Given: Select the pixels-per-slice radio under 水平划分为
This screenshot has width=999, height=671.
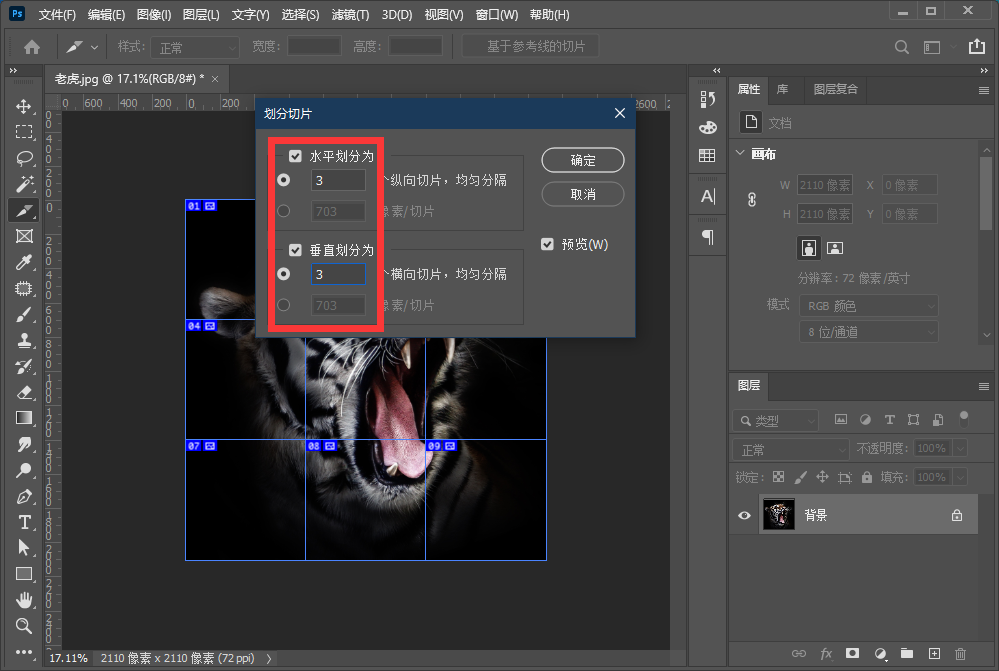Looking at the screenshot, I should point(284,211).
